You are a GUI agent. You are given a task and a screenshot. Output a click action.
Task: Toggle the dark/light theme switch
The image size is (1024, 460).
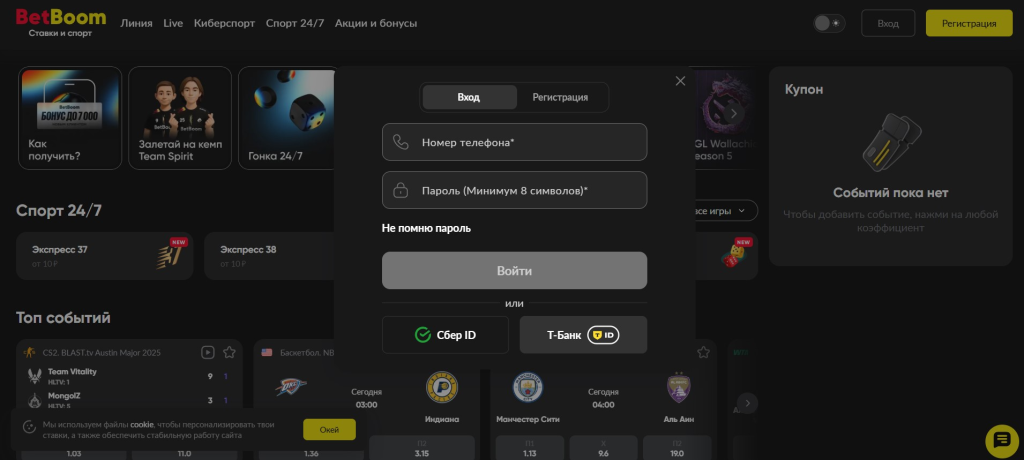pos(829,23)
